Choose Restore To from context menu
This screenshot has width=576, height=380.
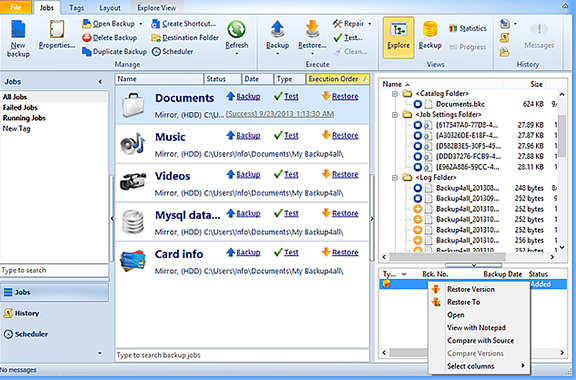[x=479, y=302]
